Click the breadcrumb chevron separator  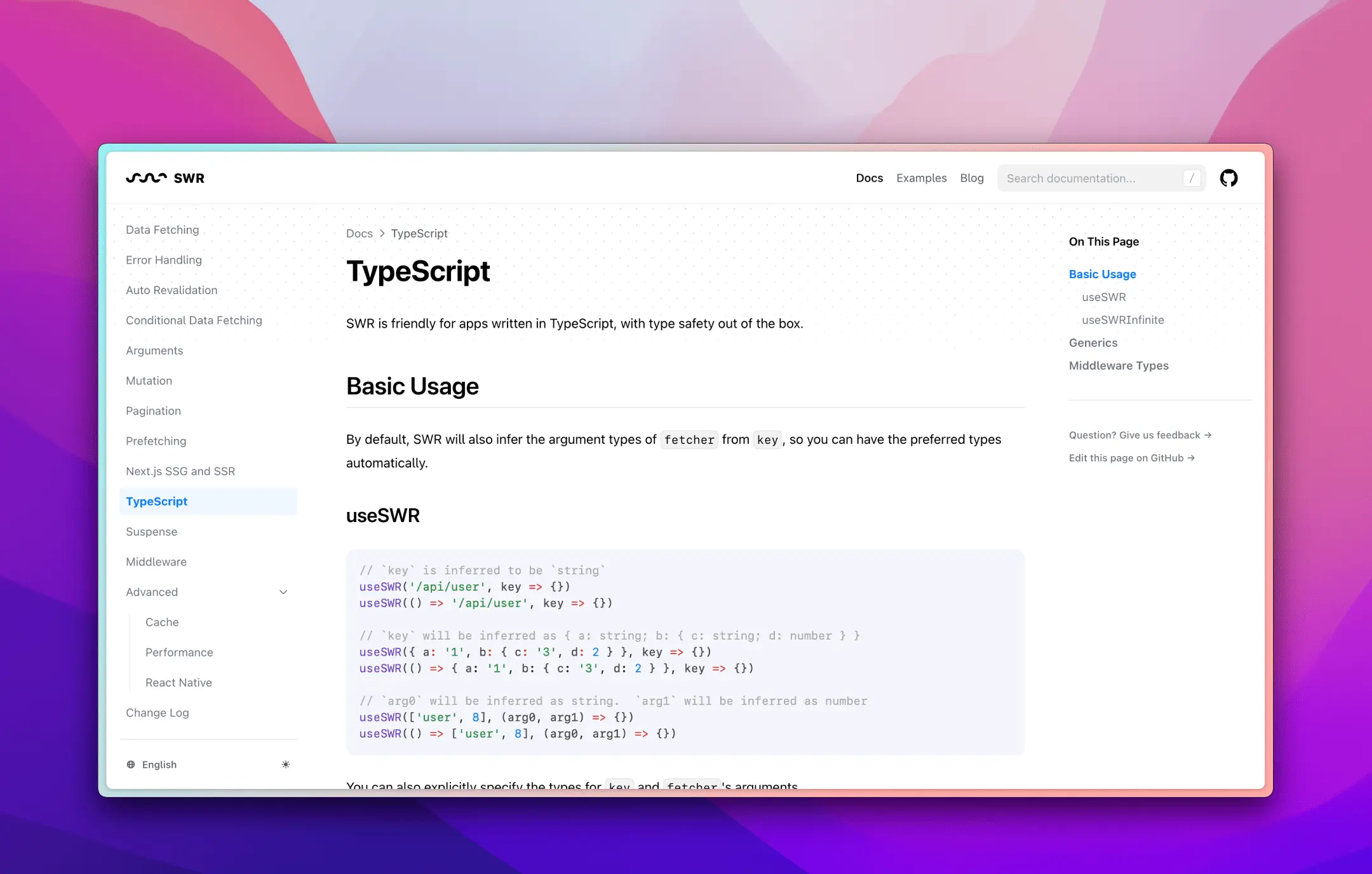point(382,233)
